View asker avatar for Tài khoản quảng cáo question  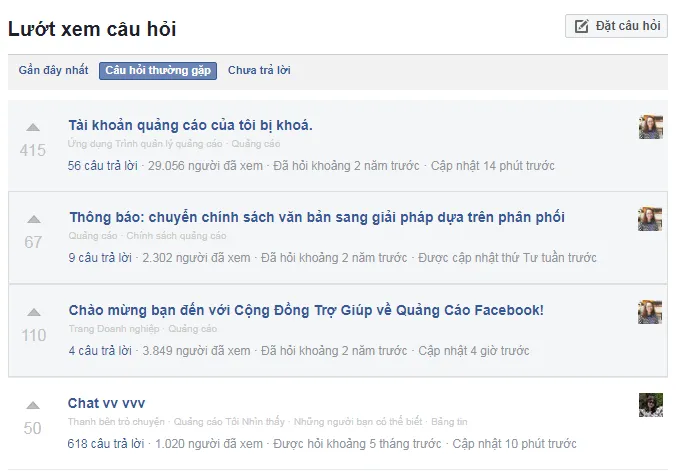(x=651, y=127)
